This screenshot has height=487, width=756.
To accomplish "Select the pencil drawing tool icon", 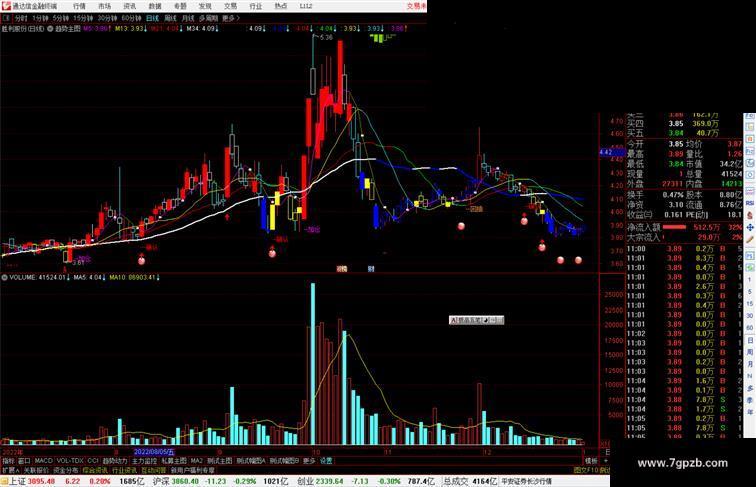I will click(x=750, y=240).
